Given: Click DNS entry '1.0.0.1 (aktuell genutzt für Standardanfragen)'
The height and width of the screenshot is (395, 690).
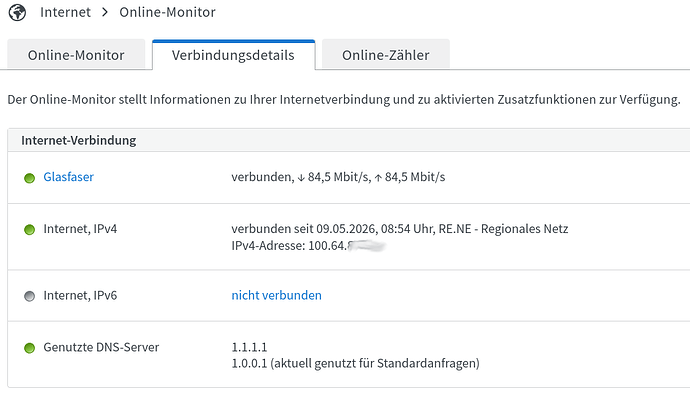Looking at the screenshot, I should 356,363.
